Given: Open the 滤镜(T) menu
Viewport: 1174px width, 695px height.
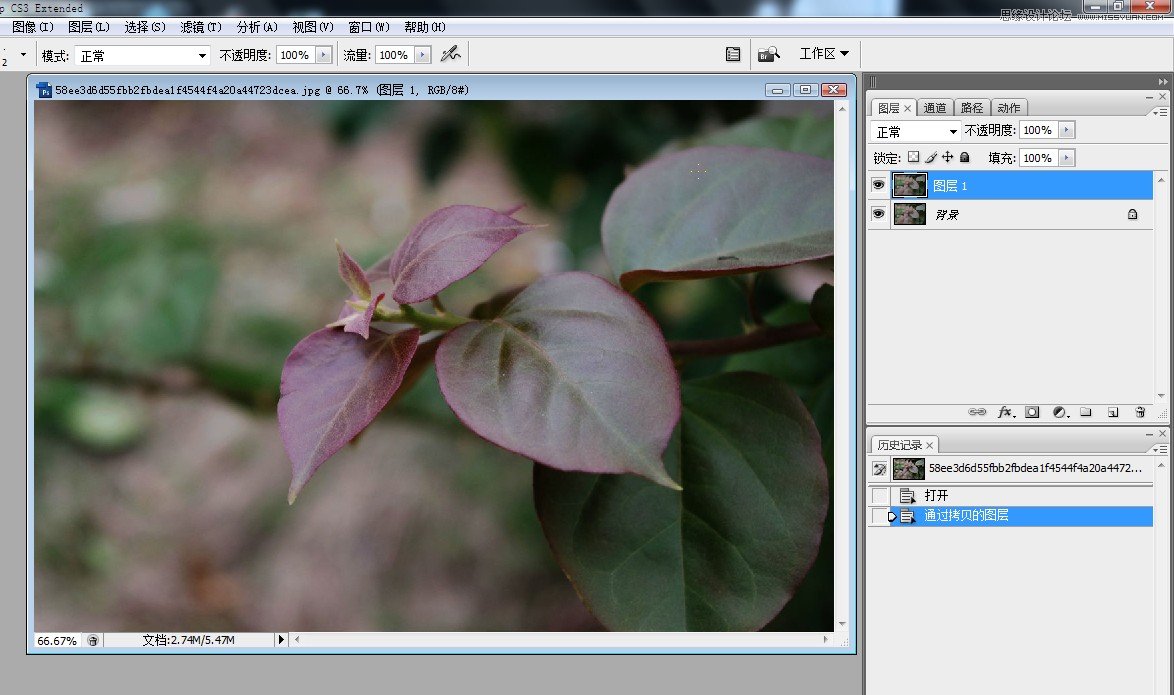Looking at the screenshot, I should coord(201,27).
